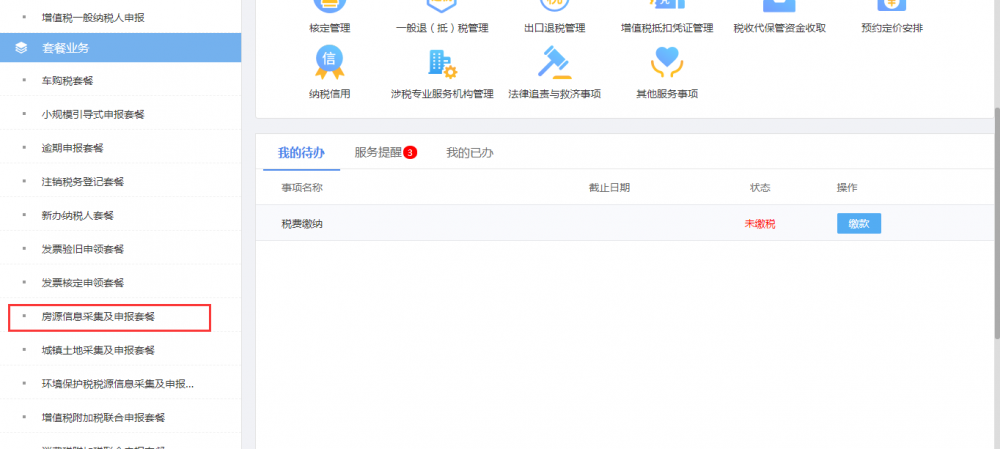The height and width of the screenshot is (449, 1000).
Task: Open 涉税专业服务机构管理 icon
Action: point(442,63)
